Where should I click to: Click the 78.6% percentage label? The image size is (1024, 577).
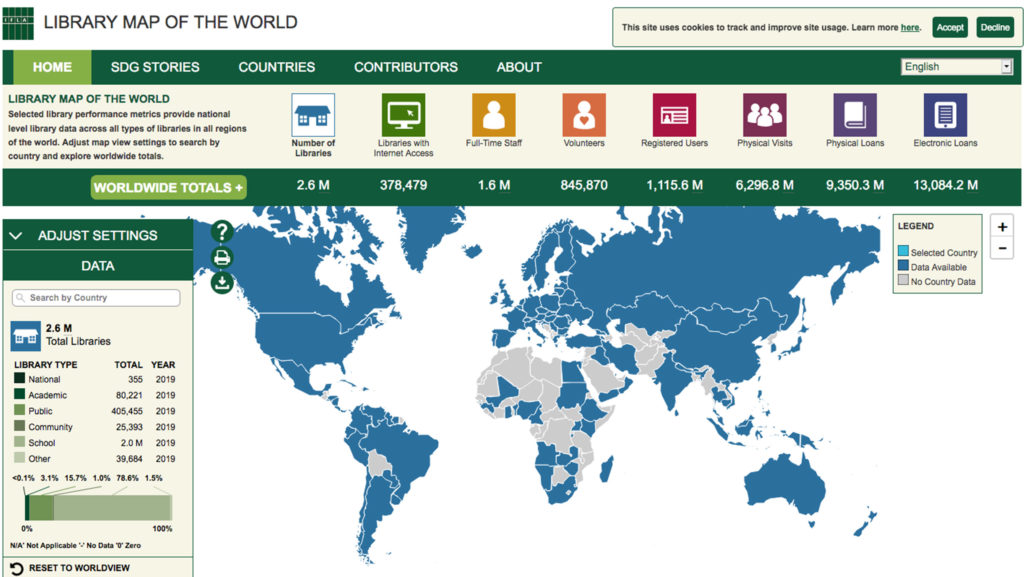(127, 478)
